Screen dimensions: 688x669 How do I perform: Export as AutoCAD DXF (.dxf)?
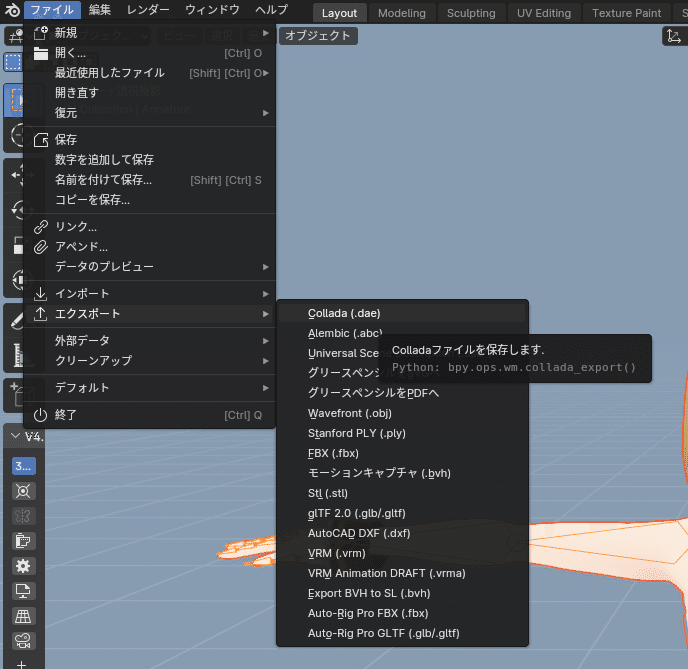402,533
